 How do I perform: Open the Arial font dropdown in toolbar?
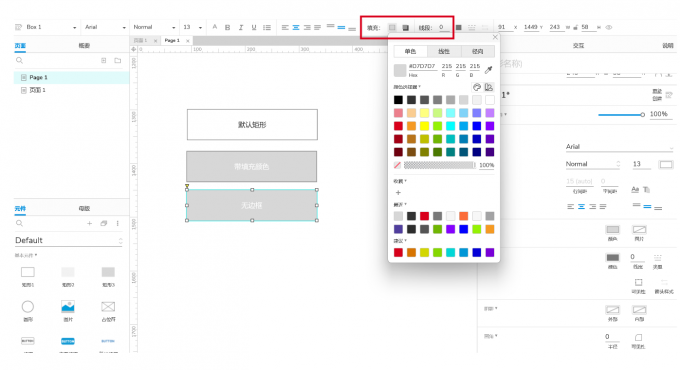tap(105, 27)
